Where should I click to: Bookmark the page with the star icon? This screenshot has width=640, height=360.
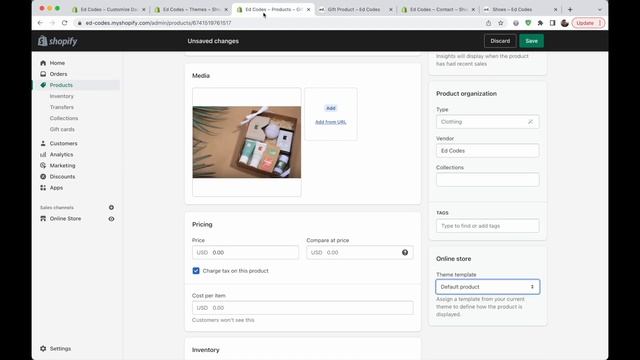point(500,23)
